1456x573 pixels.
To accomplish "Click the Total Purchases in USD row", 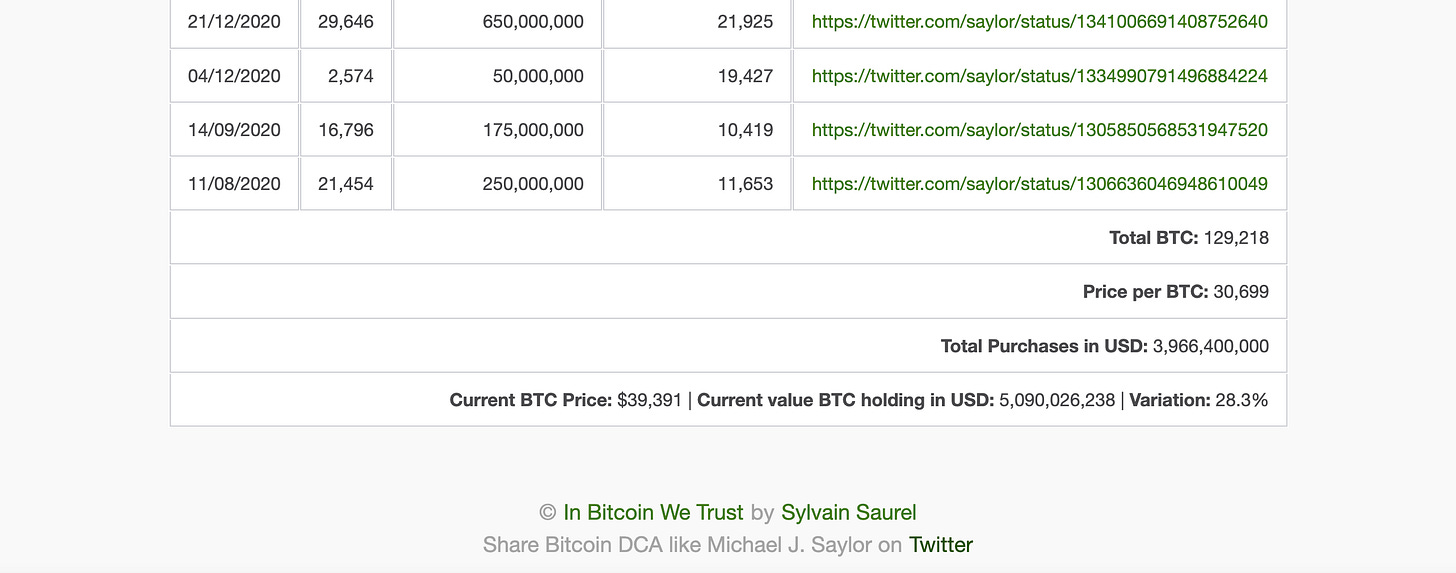I will pos(728,345).
